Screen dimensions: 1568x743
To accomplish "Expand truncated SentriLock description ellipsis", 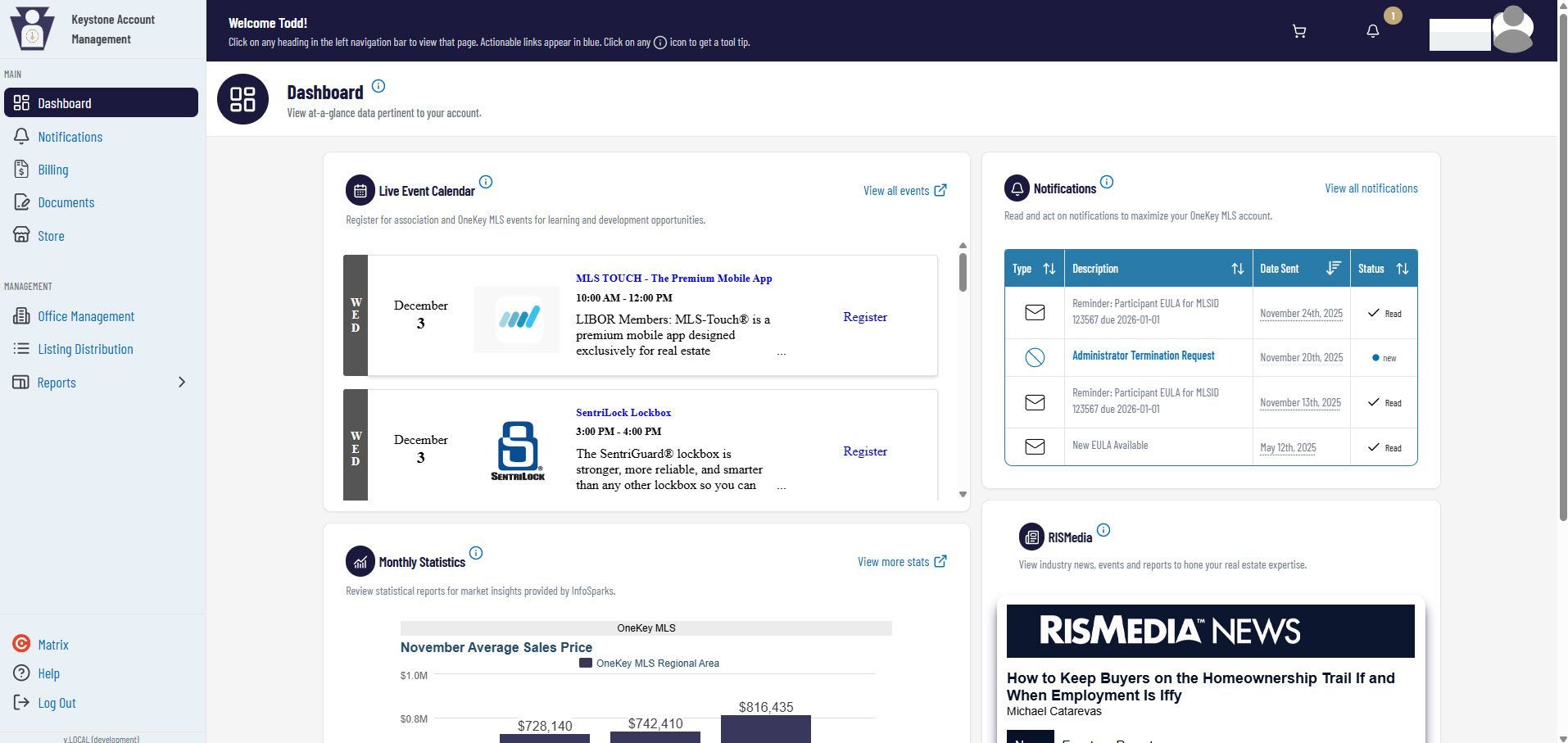I will [x=781, y=487].
